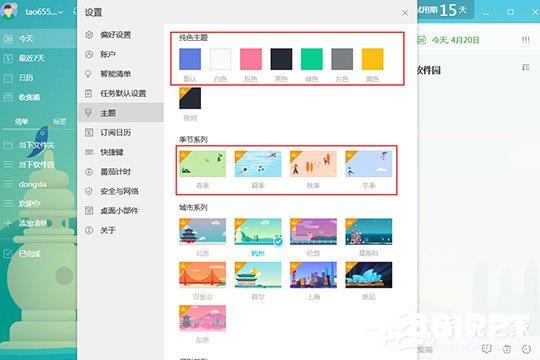Click 添加清单 add list button
The height and width of the screenshot is (360, 540).
pyautogui.click(x=38, y=223)
